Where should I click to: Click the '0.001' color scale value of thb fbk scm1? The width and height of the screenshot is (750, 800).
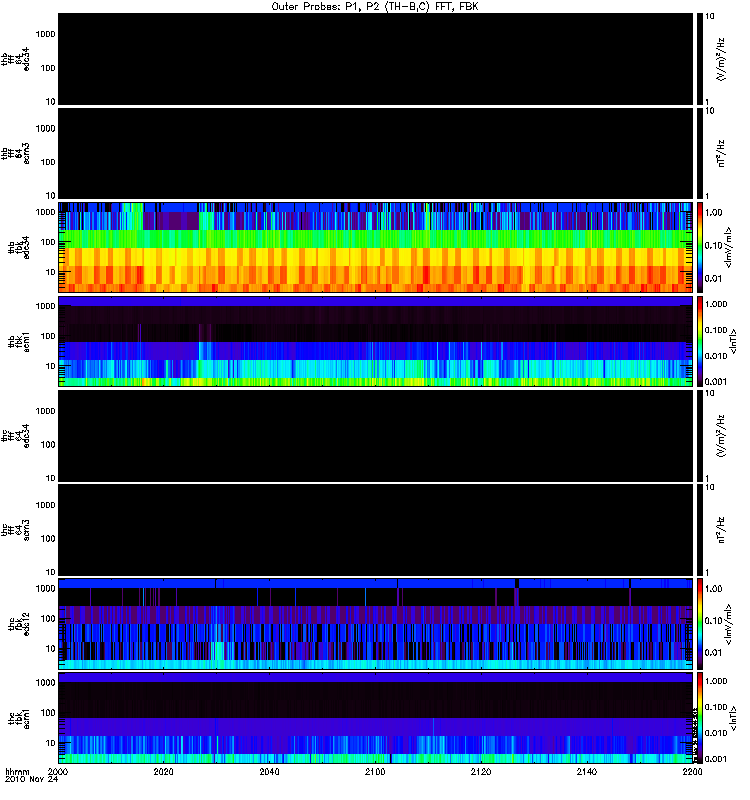[716, 382]
